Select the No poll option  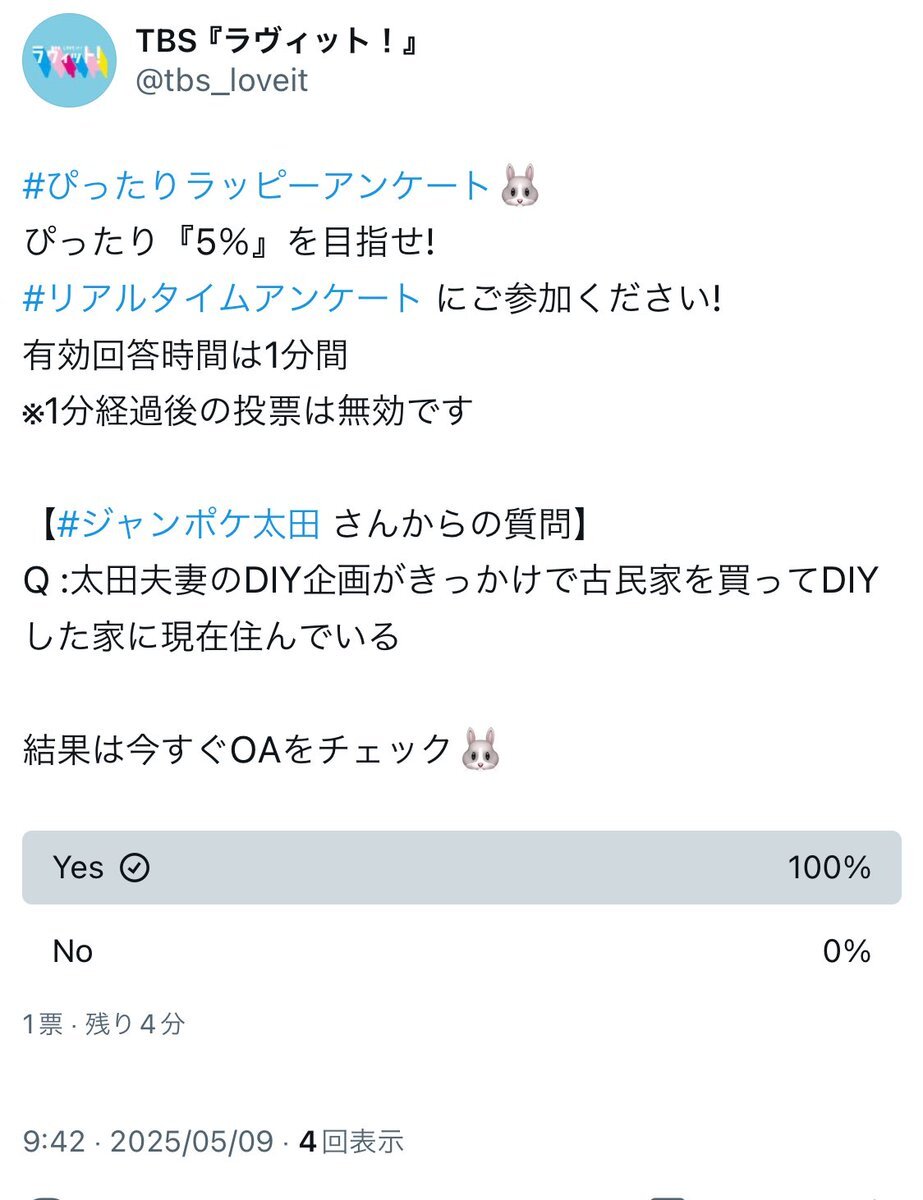tap(461, 951)
